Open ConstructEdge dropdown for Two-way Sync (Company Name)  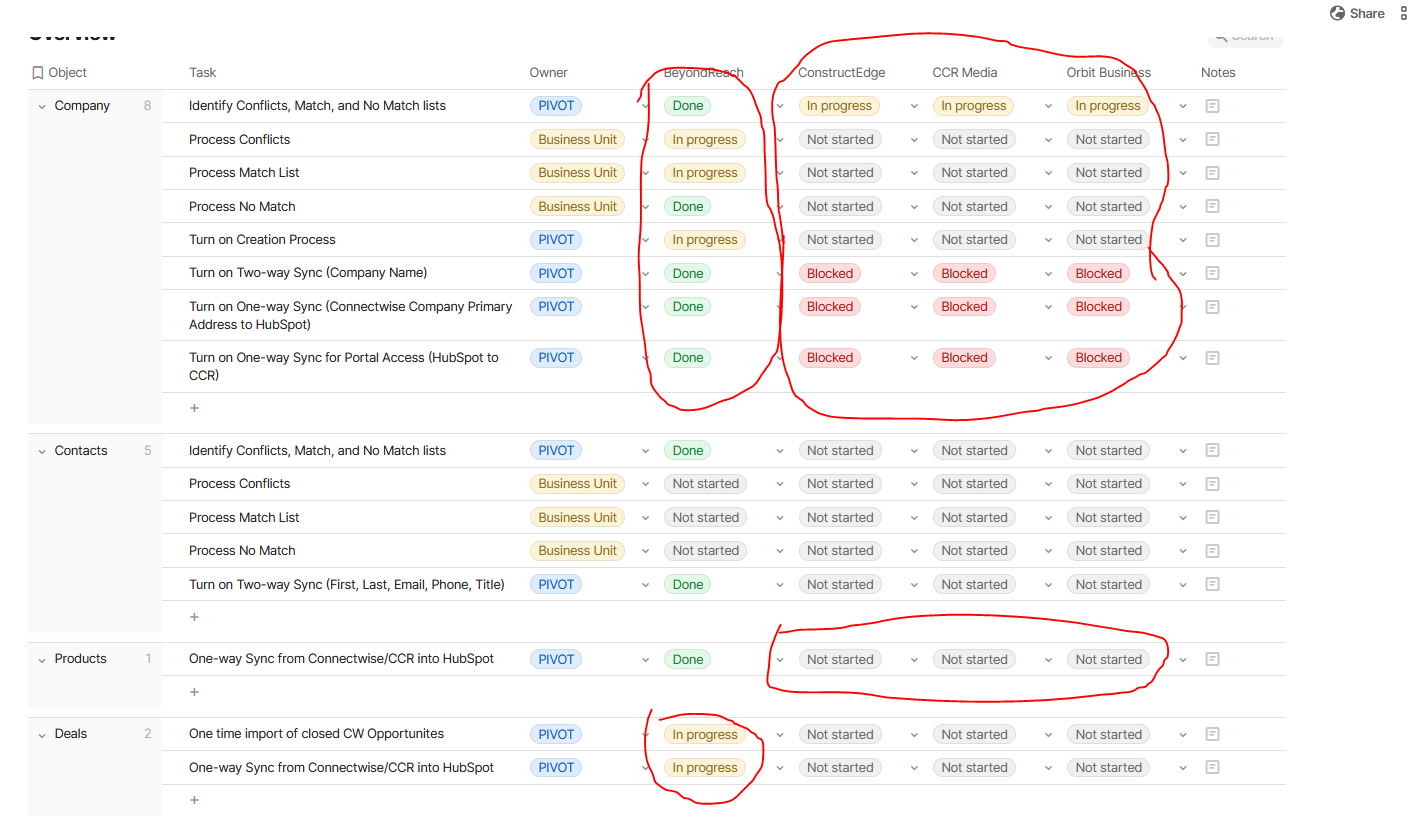click(914, 274)
